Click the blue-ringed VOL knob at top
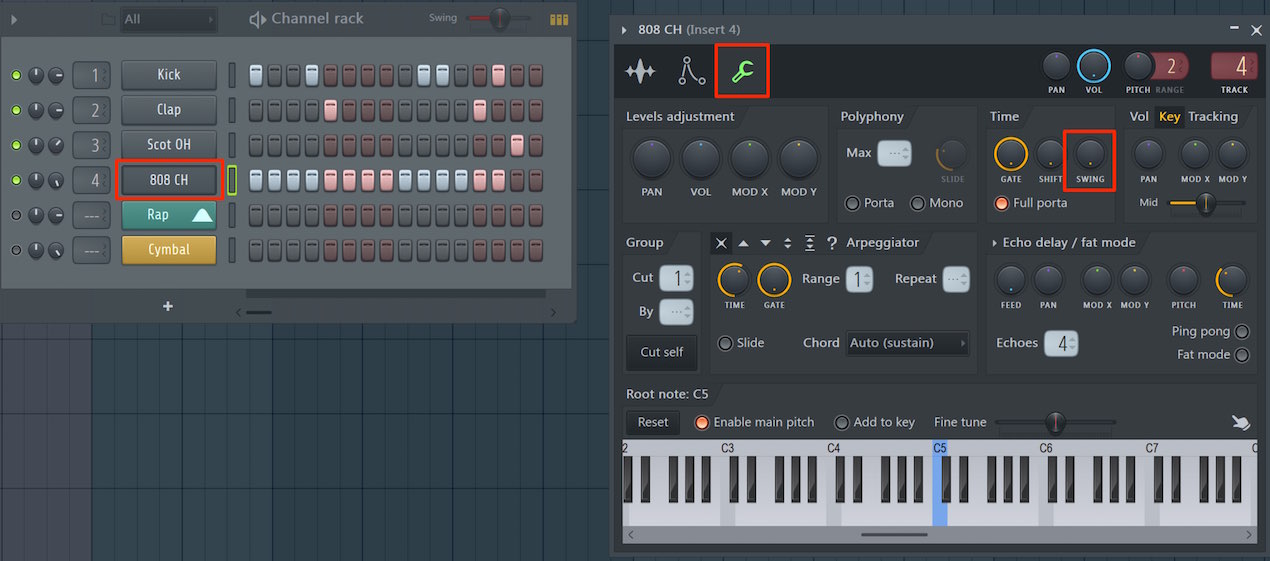The width and height of the screenshot is (1270, 561). [1093, 66]
